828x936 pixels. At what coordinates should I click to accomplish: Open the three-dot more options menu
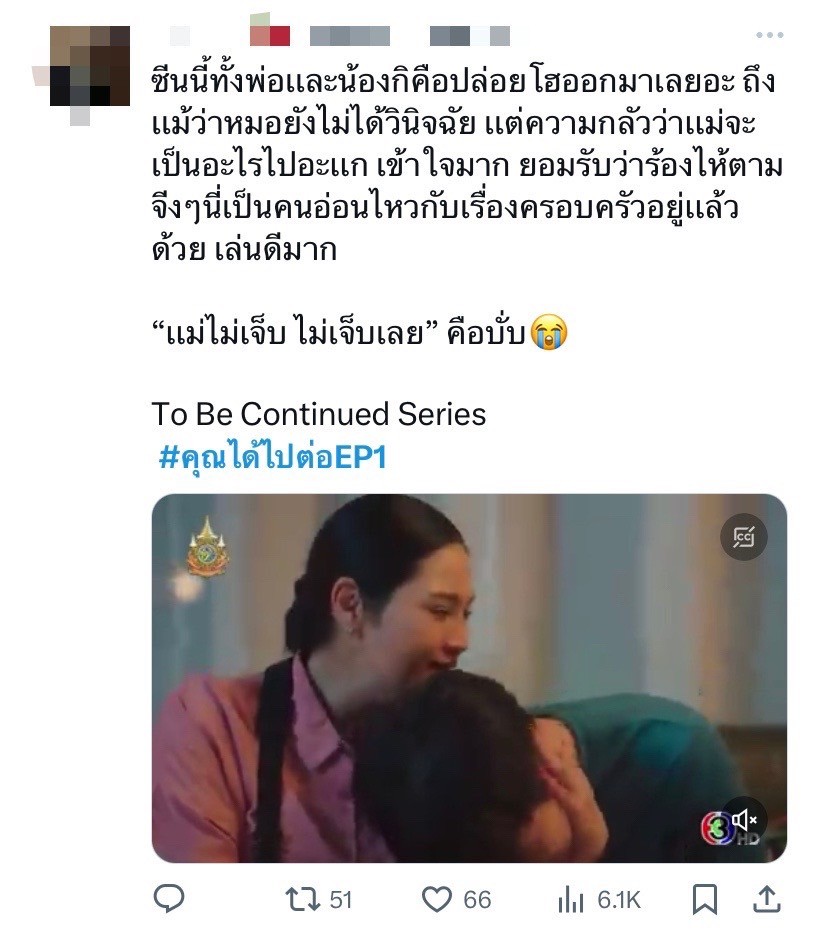coord(769,35)
